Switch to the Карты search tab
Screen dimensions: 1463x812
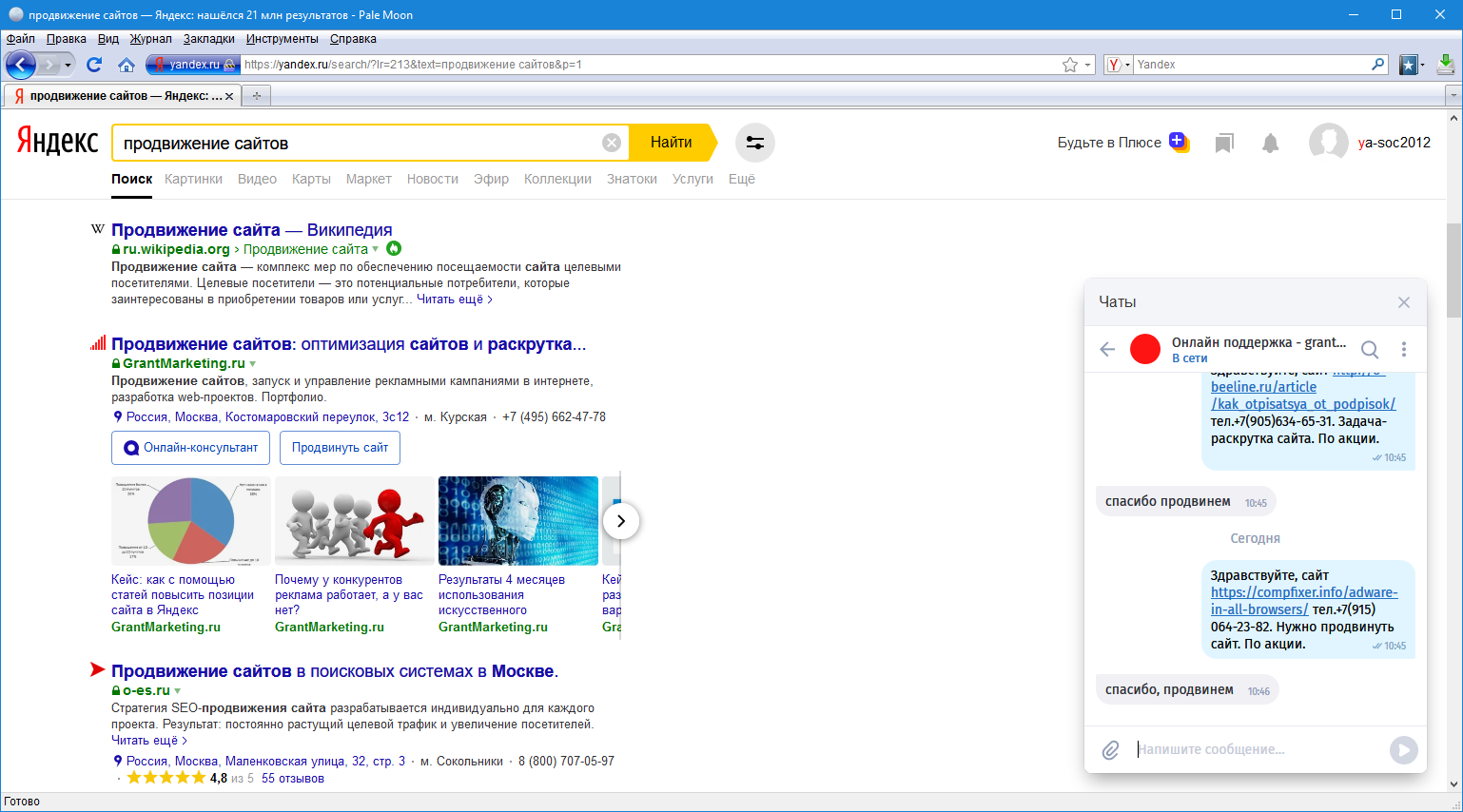pyautogui.click(x=311, y=179)
